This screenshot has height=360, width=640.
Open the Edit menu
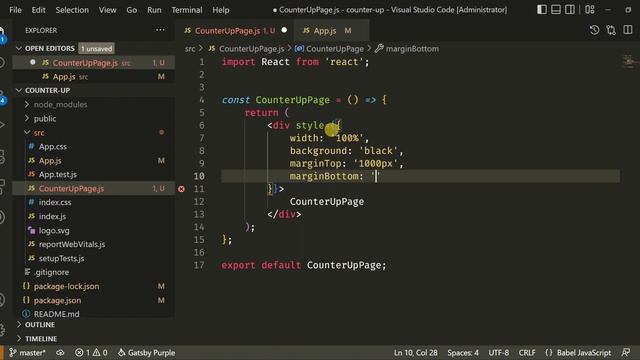pos(38,10)
